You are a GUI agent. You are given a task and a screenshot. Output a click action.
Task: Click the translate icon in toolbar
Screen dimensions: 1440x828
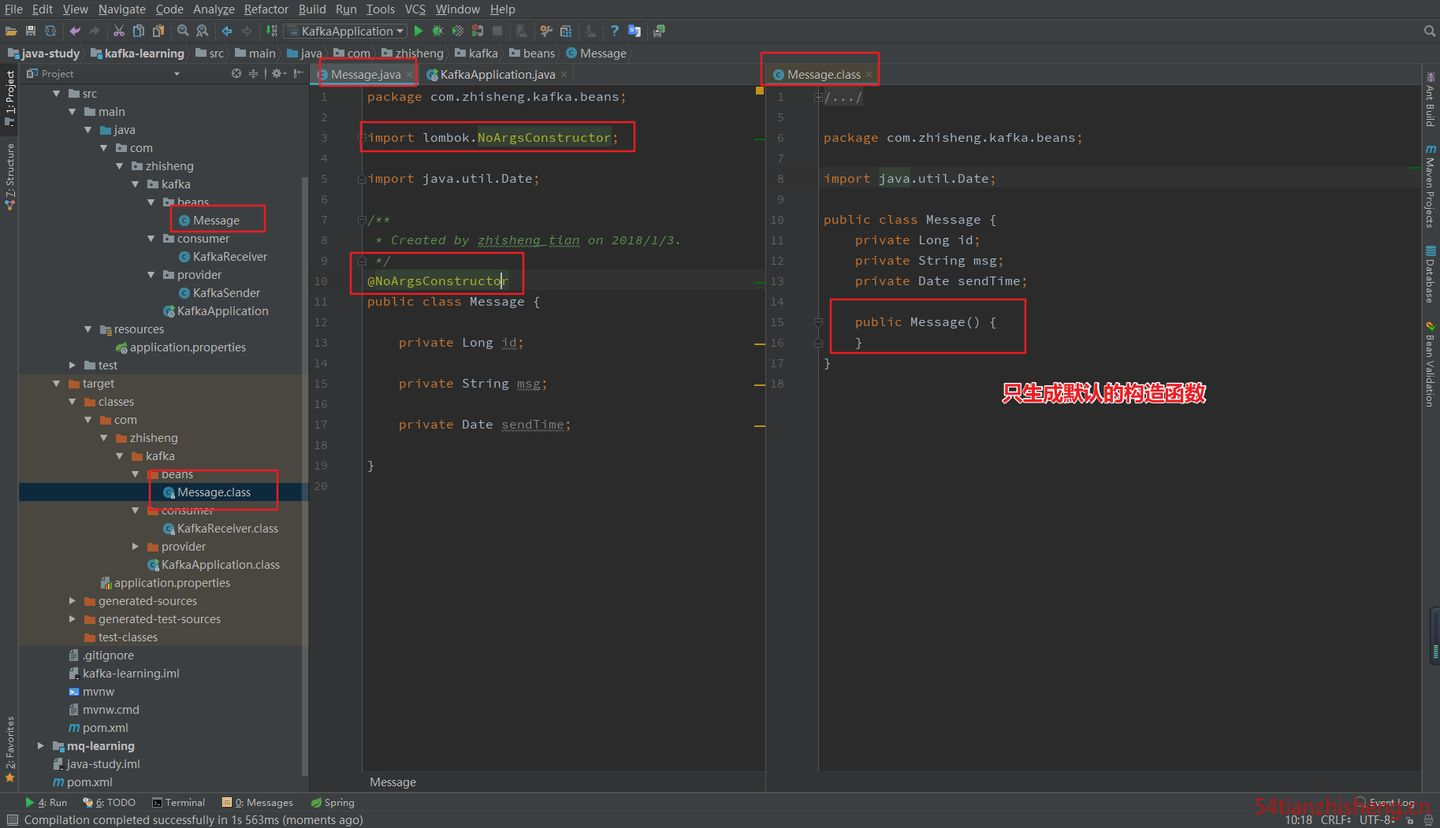click(x=634, y=31)
